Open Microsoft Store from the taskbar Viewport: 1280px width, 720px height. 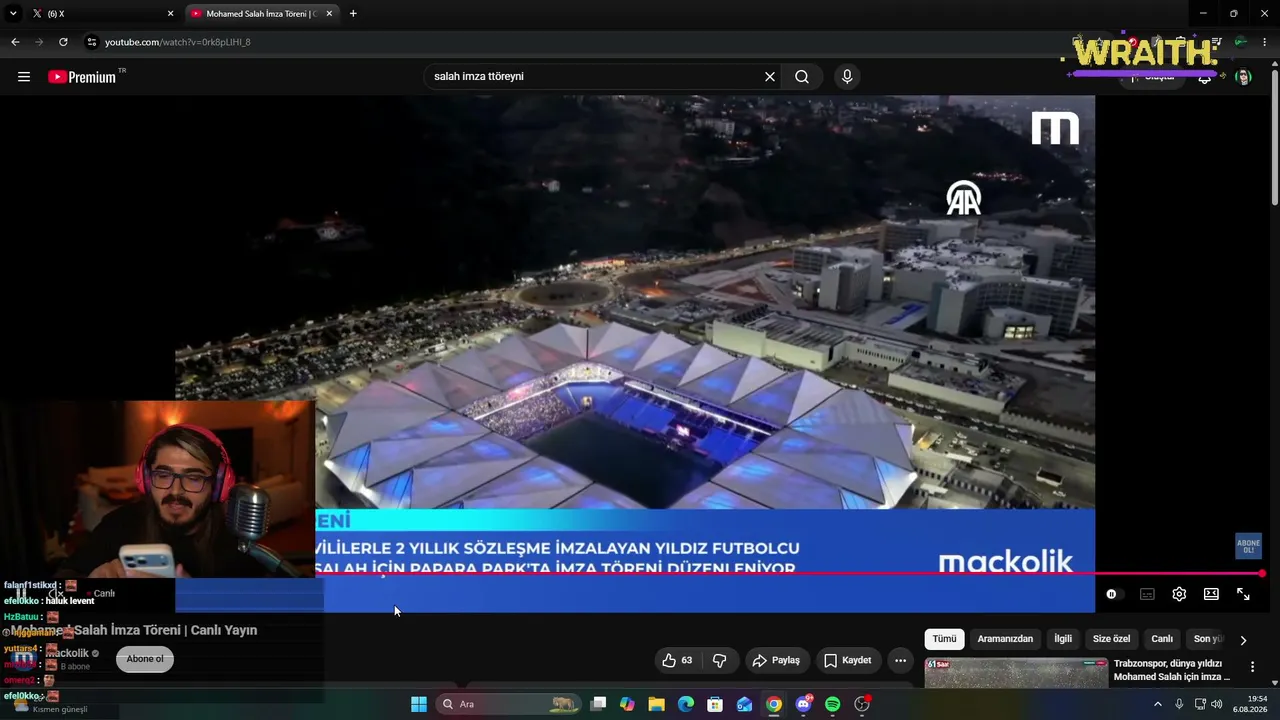click(x=715, y=704)
